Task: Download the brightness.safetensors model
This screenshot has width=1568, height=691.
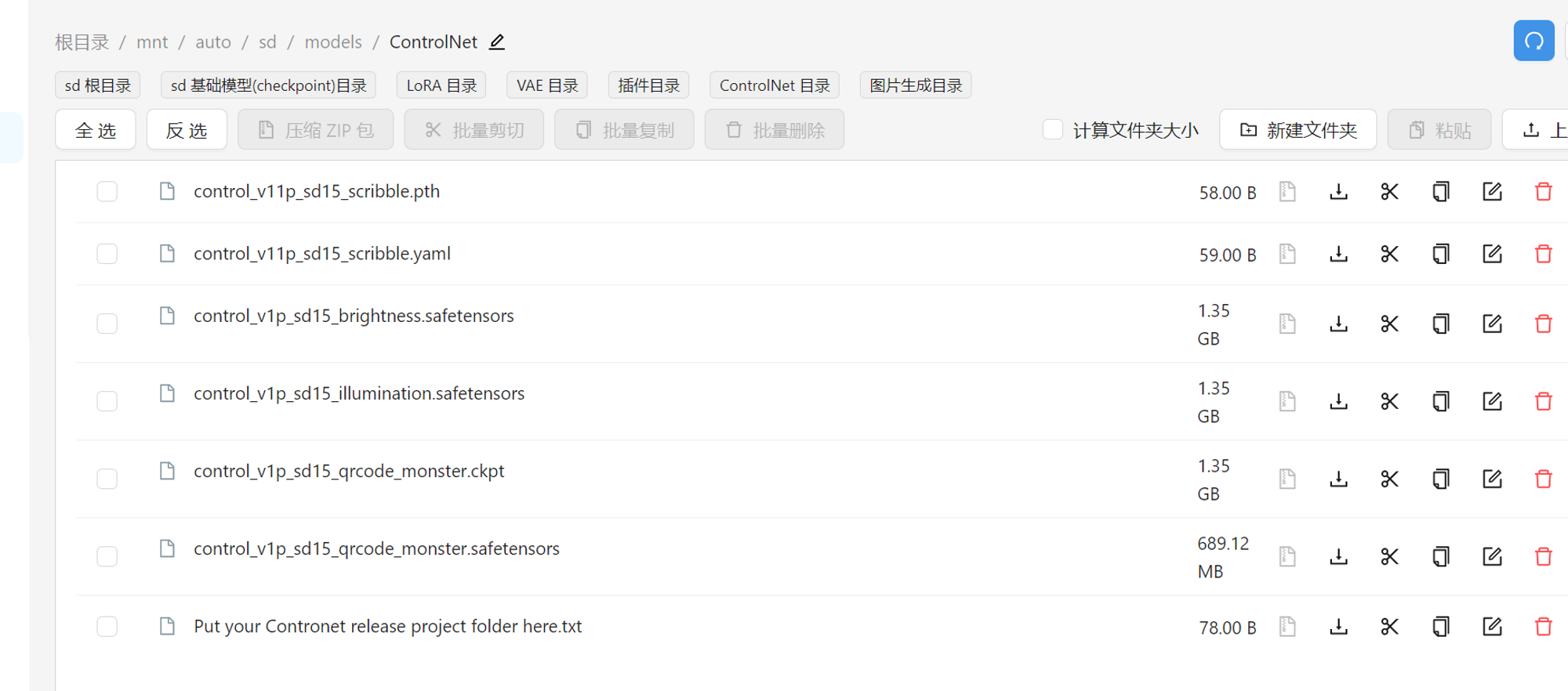Action: [x=1338, y=324]
